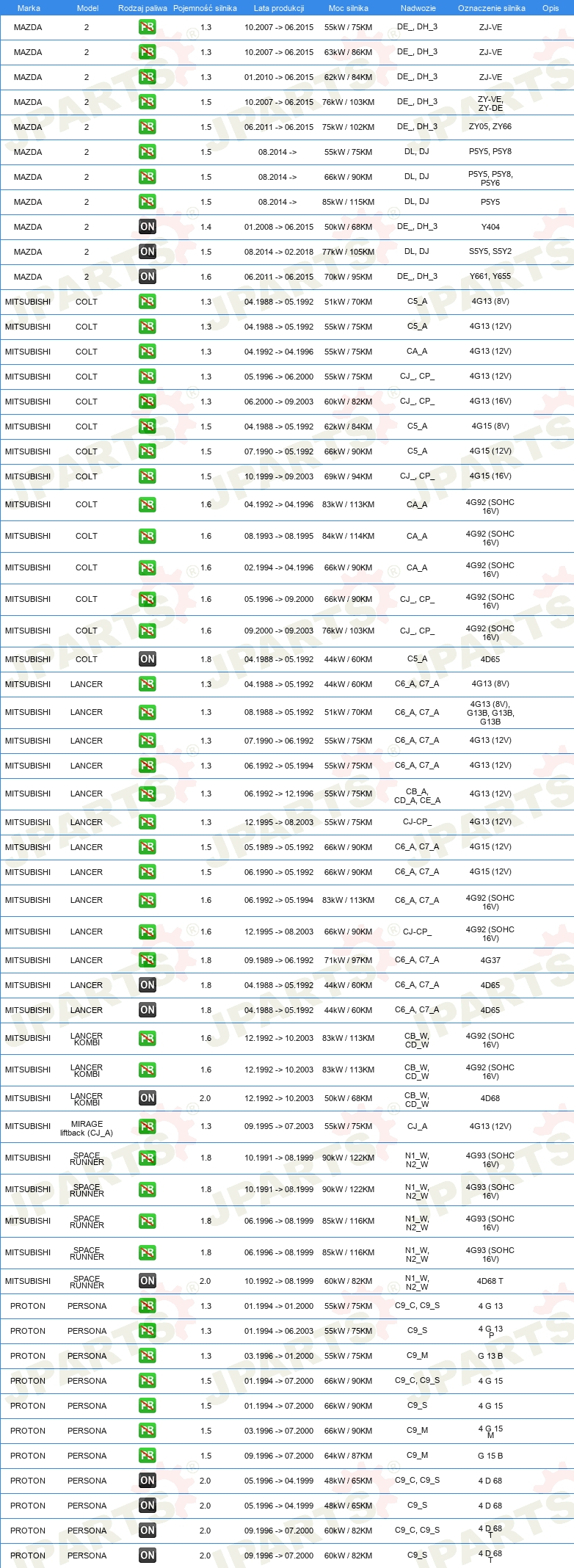The width and height of the screenshot is (574, 1568).
Task: Click petrol icon in Colt 4G13 (8V) row
Action: click(148, 302)
